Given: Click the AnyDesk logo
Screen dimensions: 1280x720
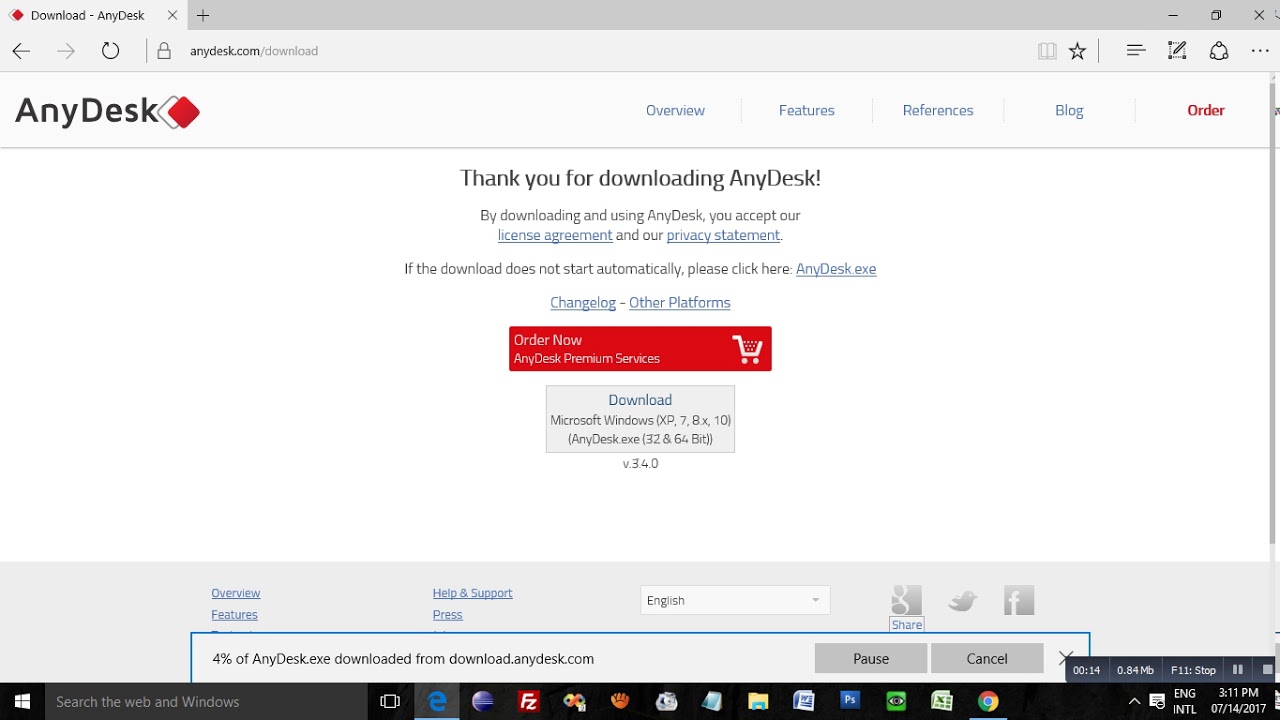Looking at the screenshot, I should point(107,111).
